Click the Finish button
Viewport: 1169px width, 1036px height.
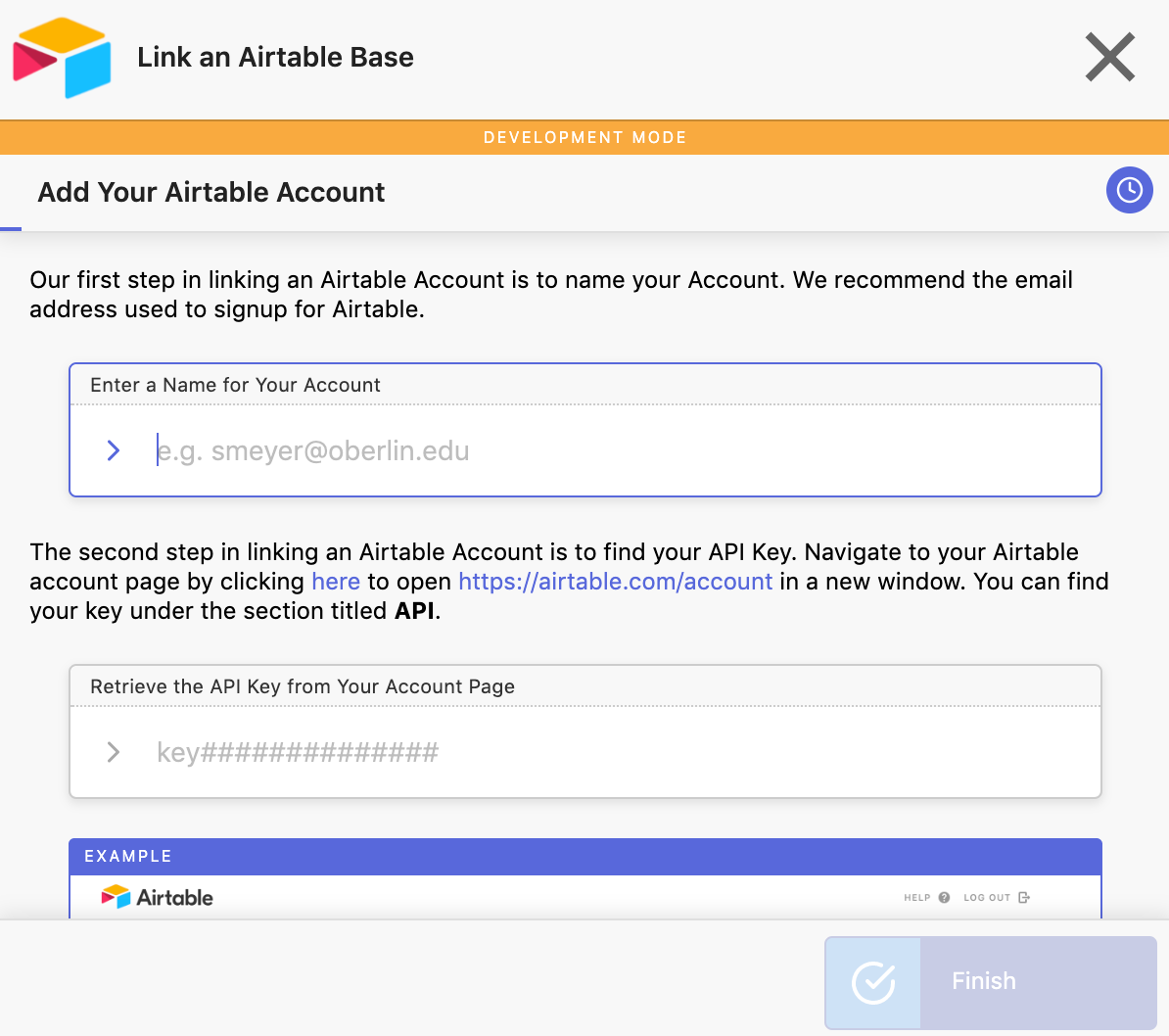click(990, 982)
